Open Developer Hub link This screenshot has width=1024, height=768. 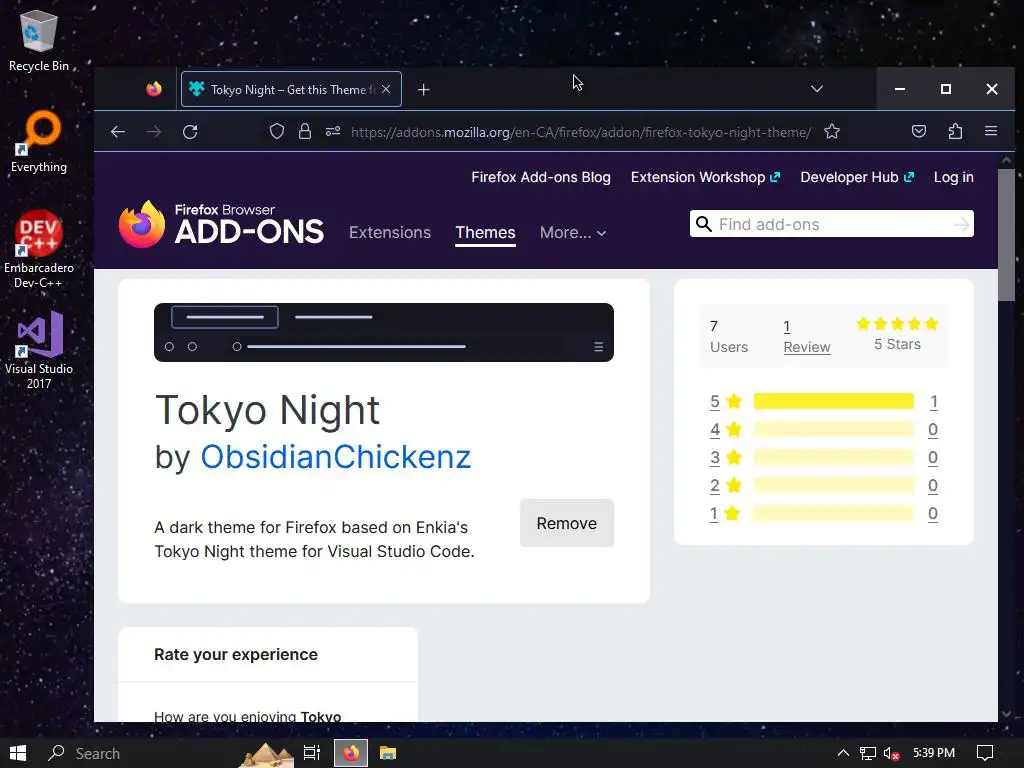click(x=857, y=177)
